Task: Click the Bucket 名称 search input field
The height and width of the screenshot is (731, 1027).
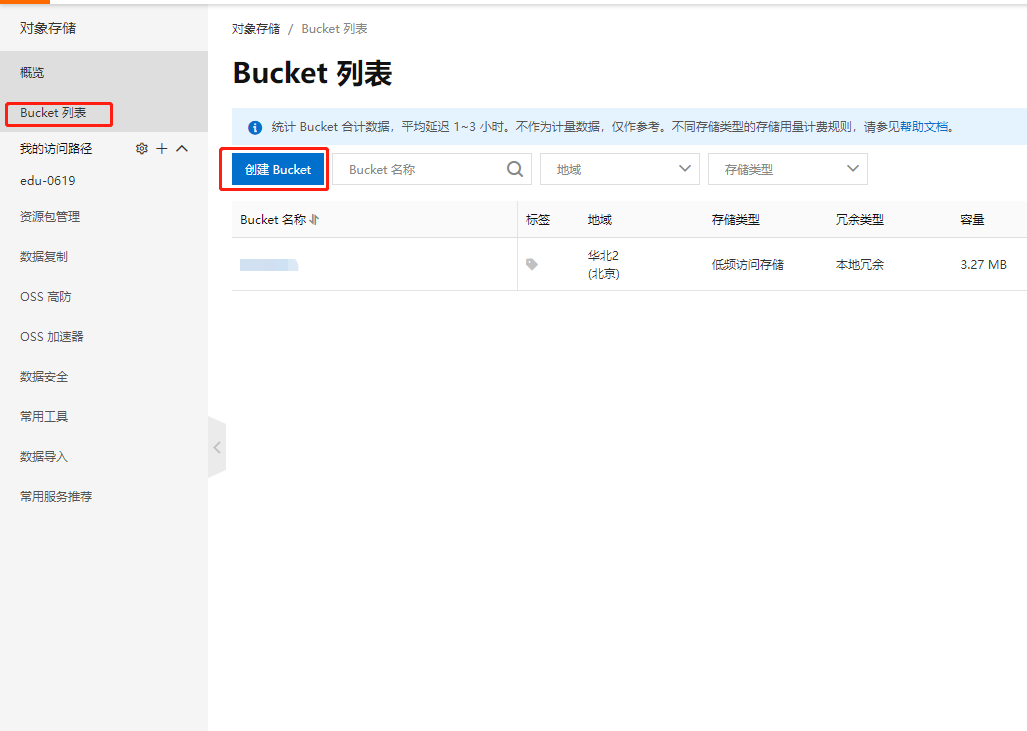Action: pos(420,169)
